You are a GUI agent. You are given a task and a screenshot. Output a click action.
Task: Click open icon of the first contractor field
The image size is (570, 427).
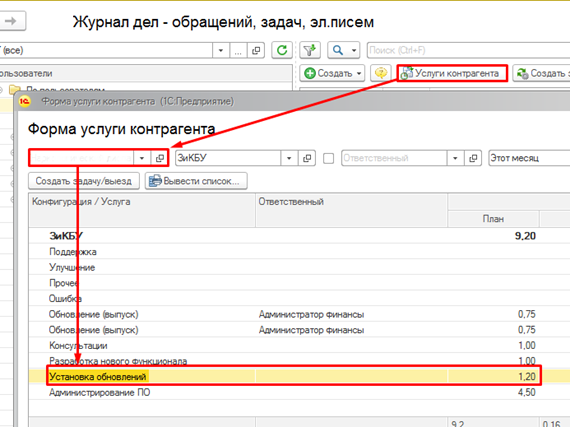point(159,158)
